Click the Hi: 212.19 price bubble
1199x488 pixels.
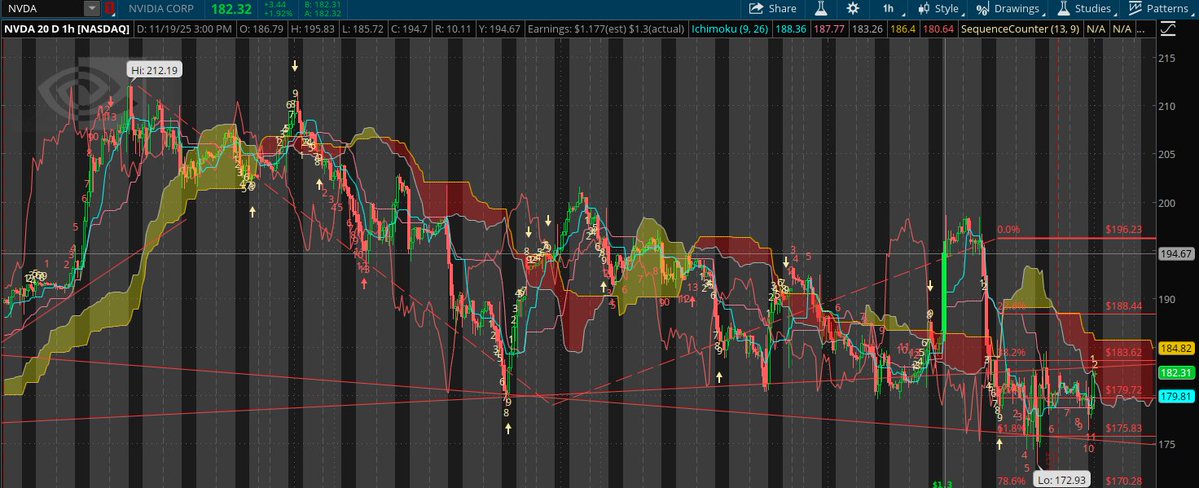pos(155,70)
